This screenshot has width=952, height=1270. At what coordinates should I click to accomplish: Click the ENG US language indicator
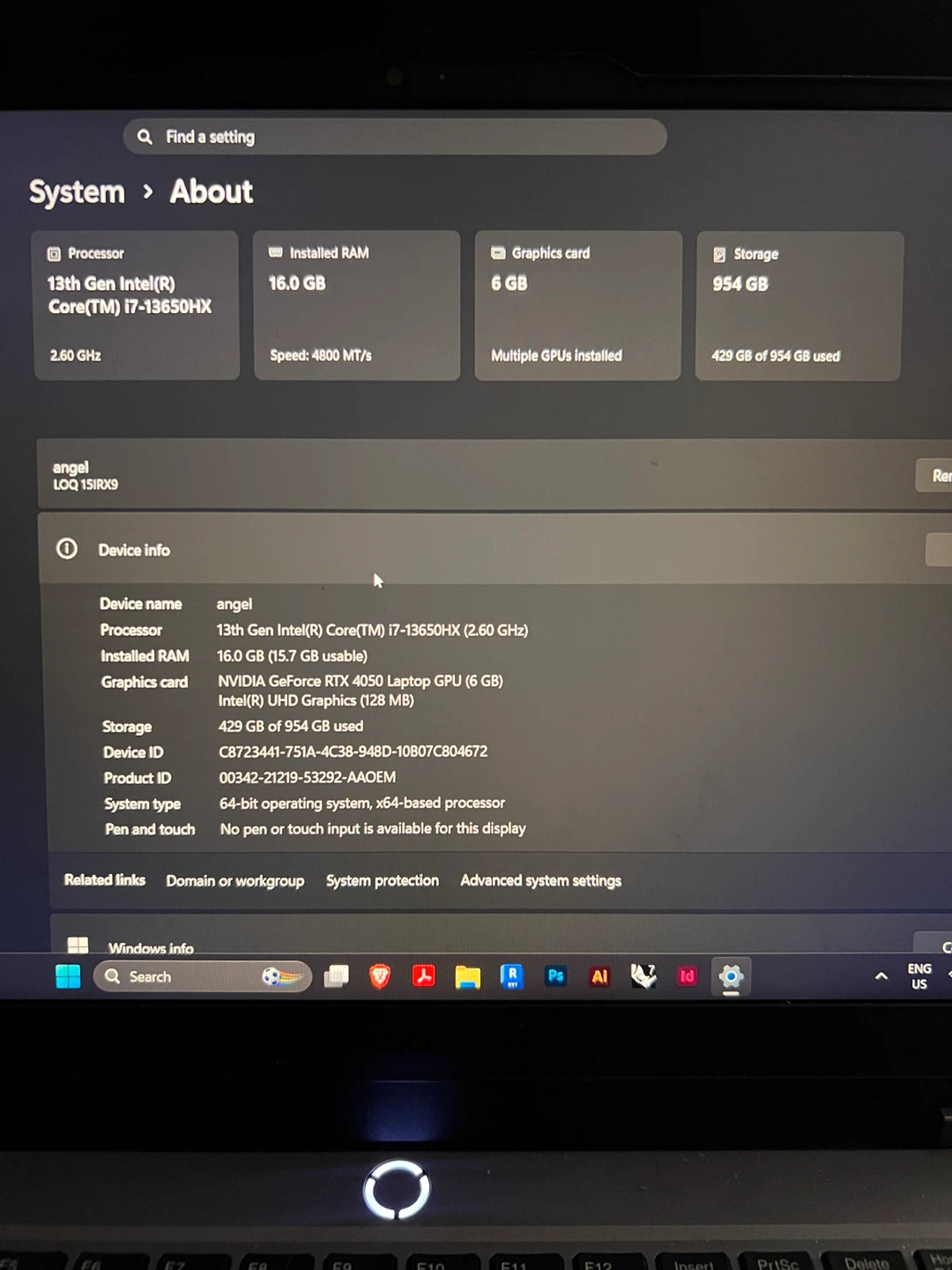tap(919, 976)
